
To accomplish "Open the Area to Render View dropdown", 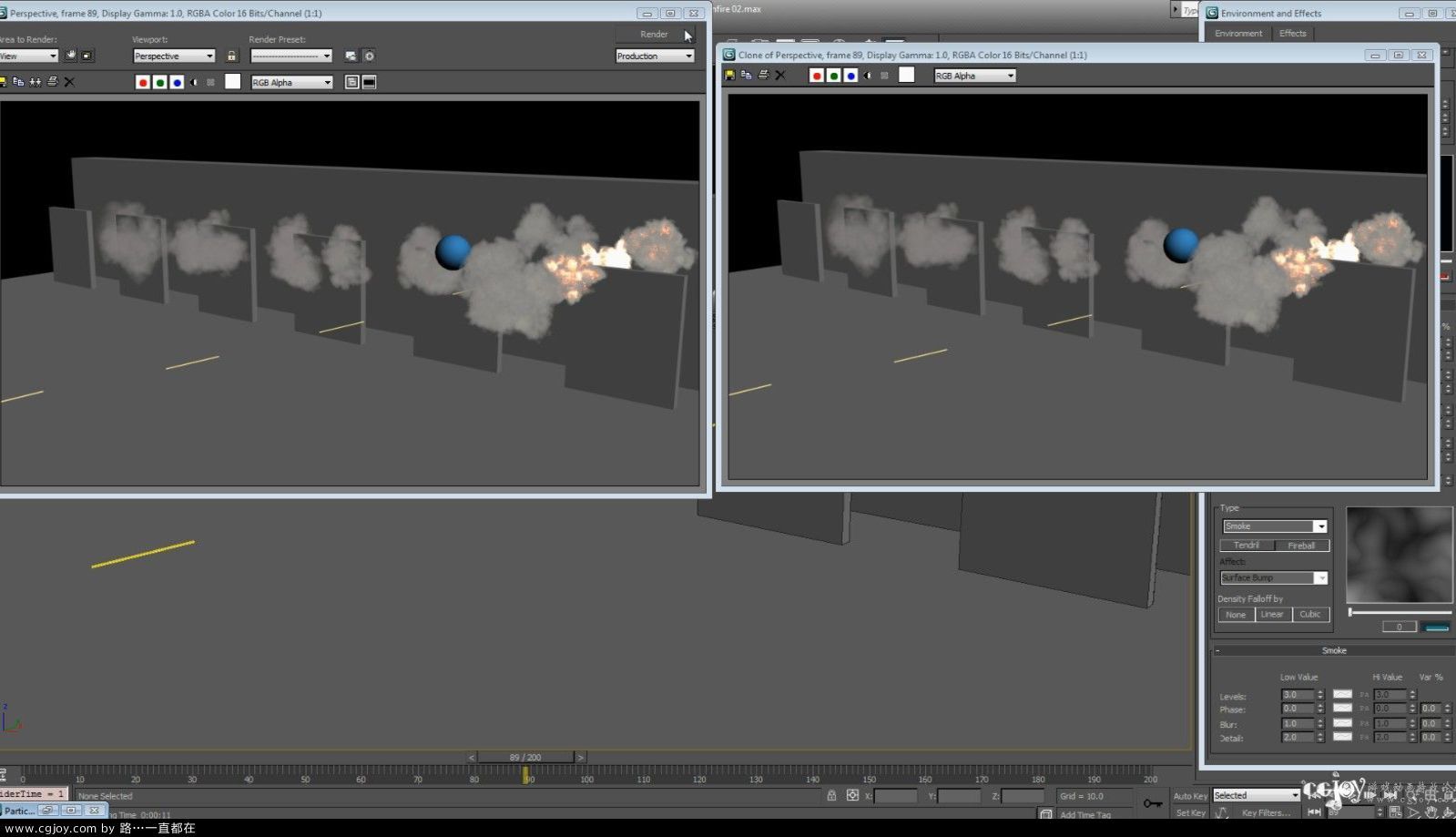I will (x=28, y=56).
